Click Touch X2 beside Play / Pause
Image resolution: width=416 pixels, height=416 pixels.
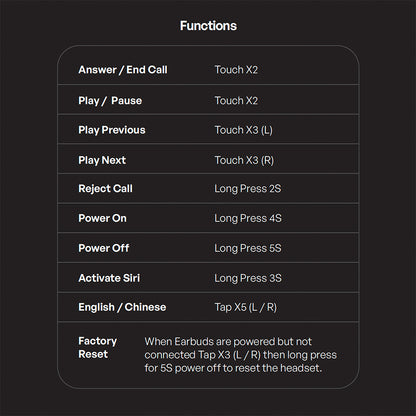click(236, 100)
